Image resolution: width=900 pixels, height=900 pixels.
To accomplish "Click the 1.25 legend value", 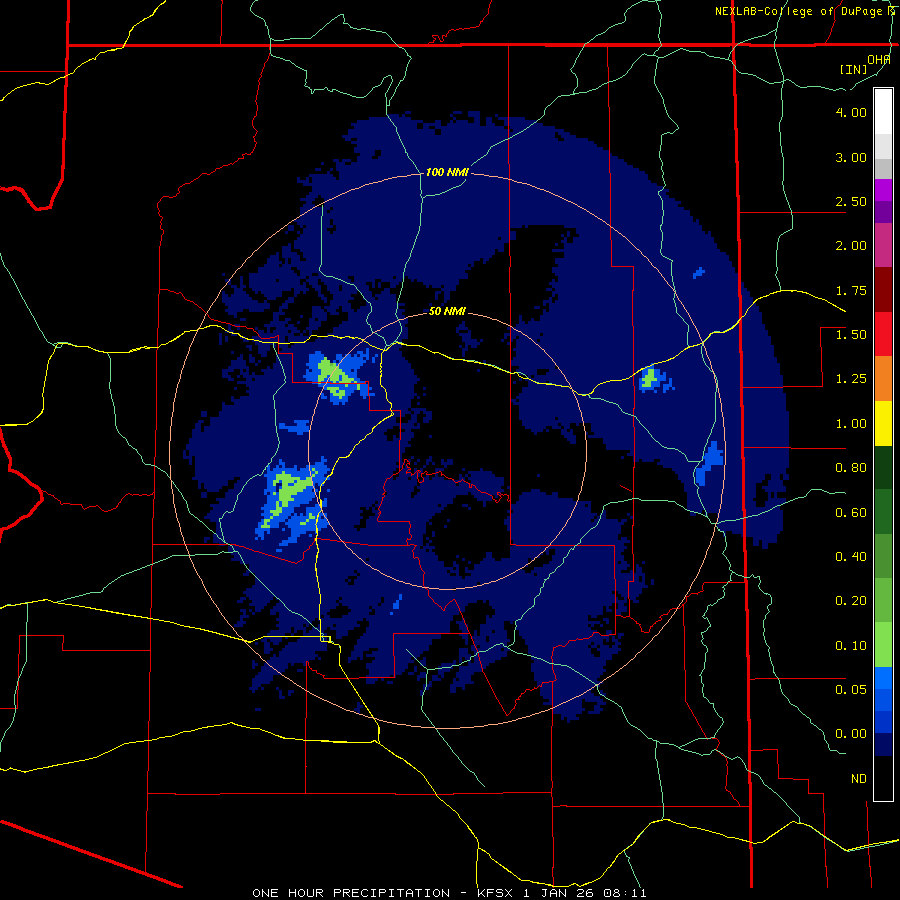I will [x=851, y=379].
